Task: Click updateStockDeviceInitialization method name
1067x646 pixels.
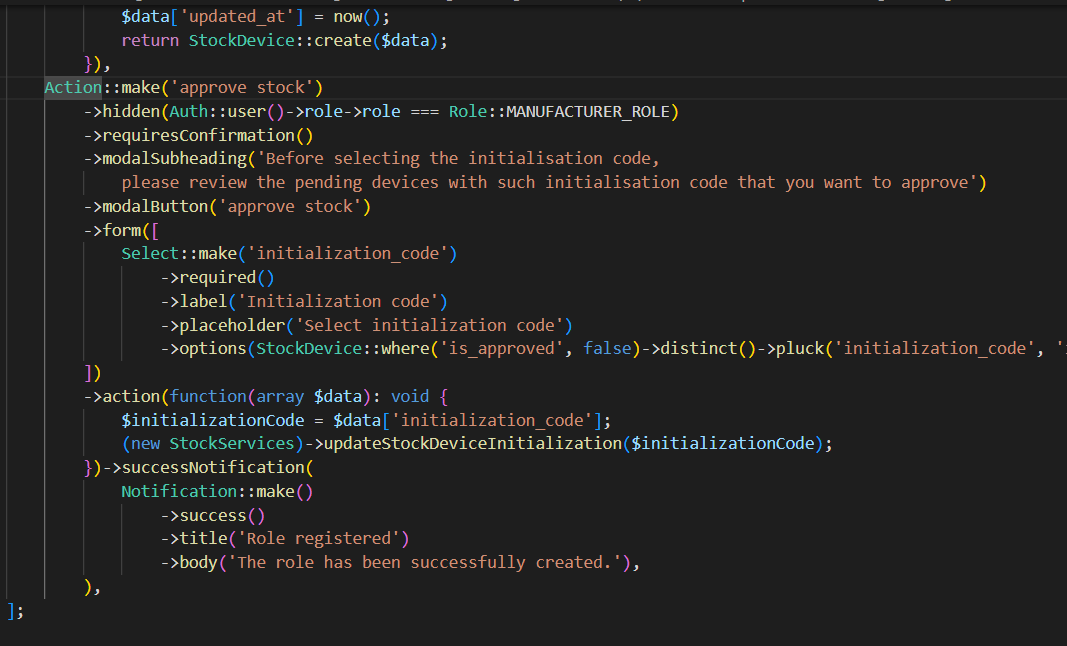Action: [473, 444]
